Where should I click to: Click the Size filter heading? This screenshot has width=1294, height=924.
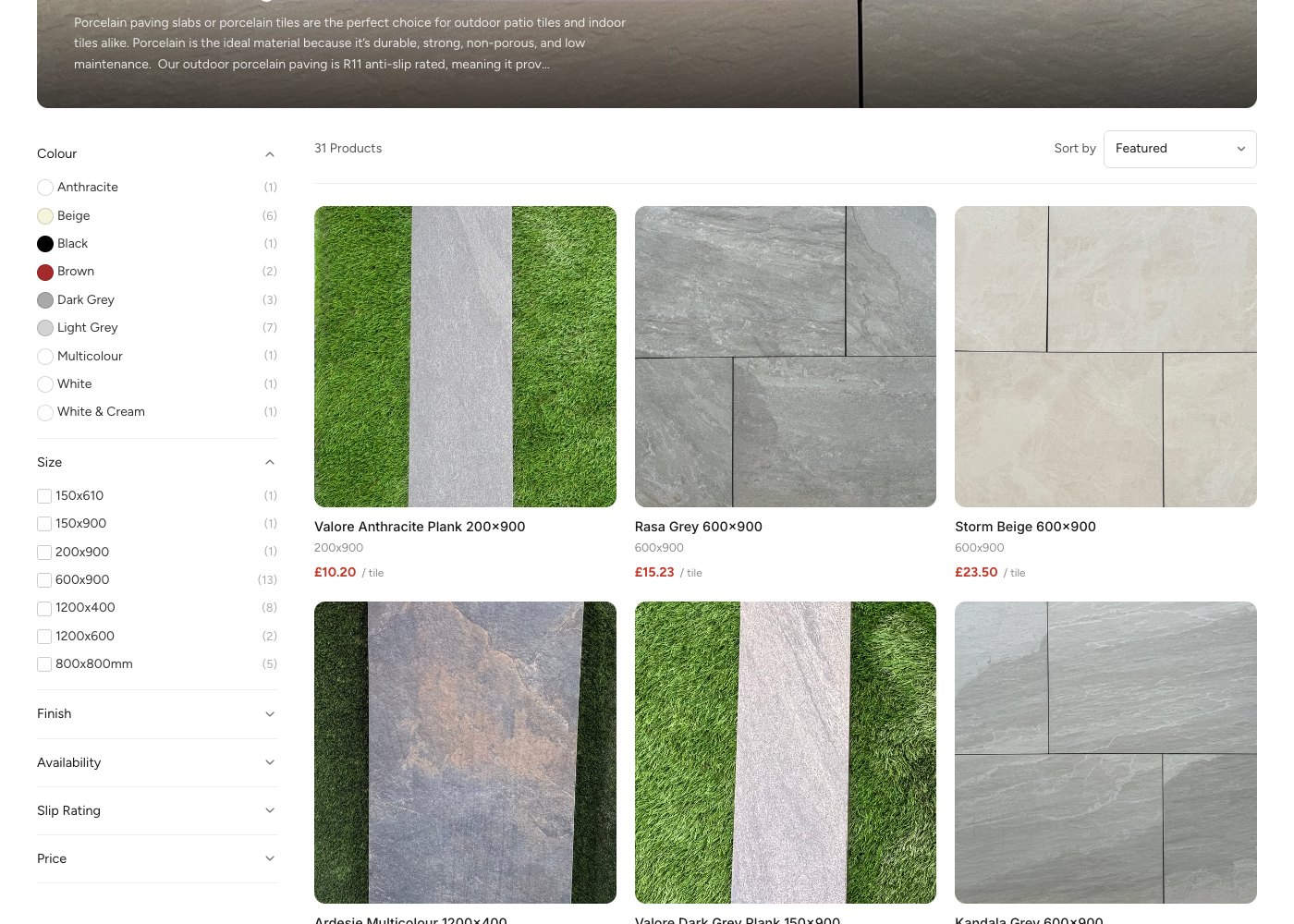pos(50,463)
